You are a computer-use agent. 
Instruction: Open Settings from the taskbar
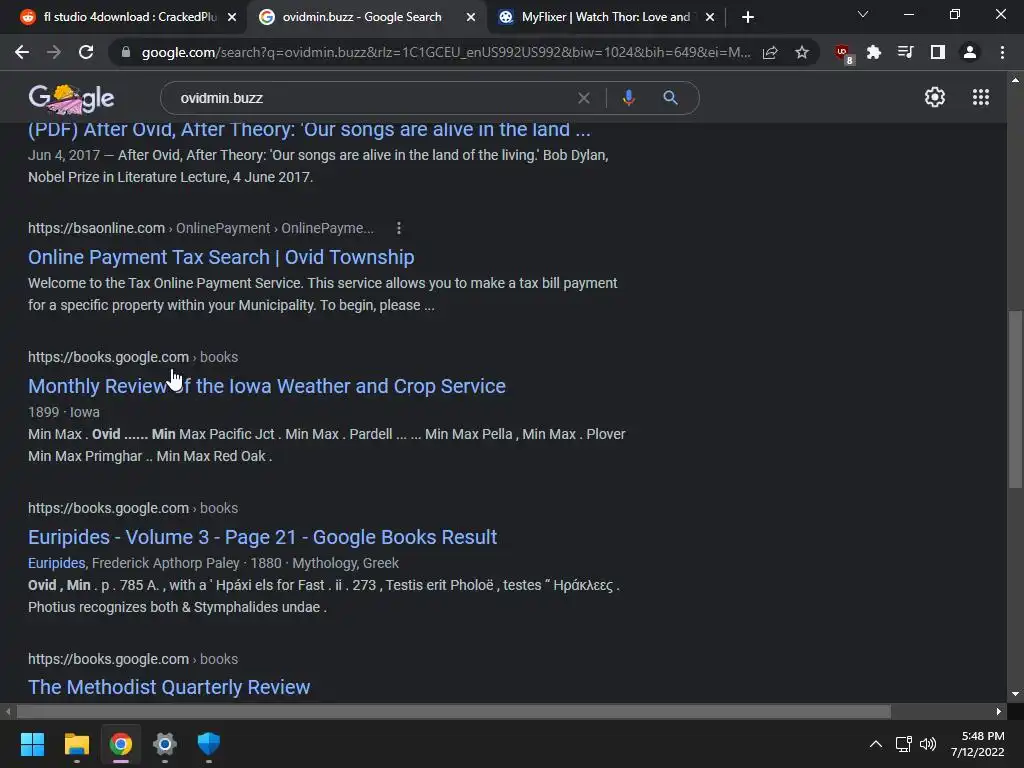[165, 744]
